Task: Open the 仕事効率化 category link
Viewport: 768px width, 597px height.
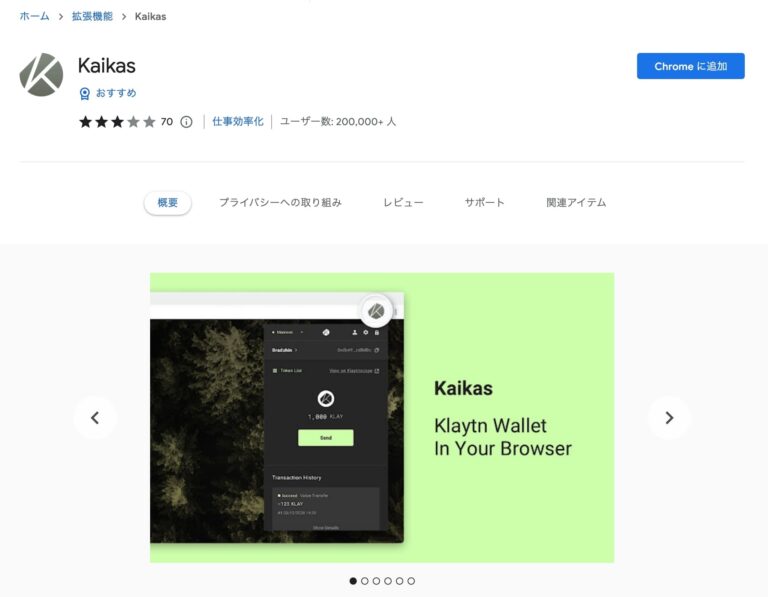Action: click(x=238, y=121)
